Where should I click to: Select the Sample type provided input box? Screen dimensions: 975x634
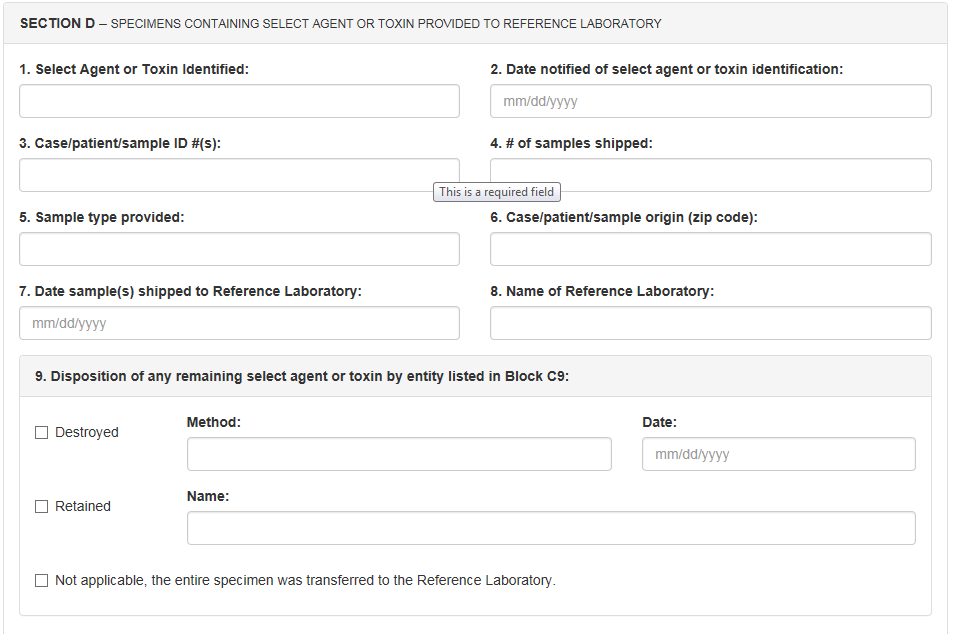point(239,249)
